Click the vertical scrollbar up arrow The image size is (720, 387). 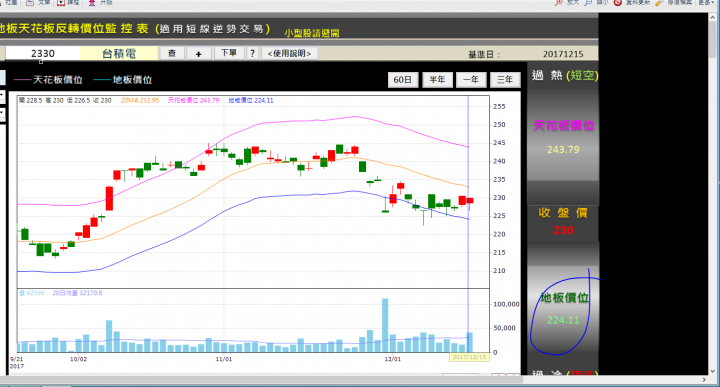click(713, 17)
